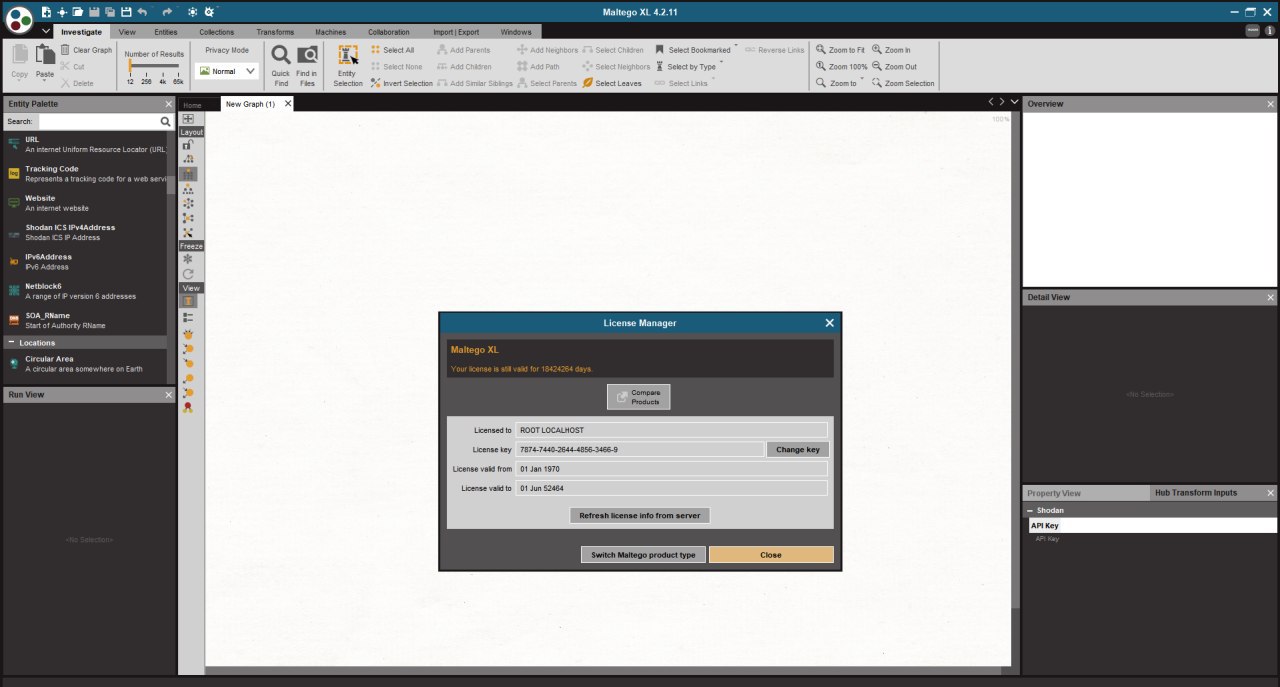Image resolution: width=1280 pixels, height=687 pixels.
Task: Click the orange Close button
Action: point(771,555)
